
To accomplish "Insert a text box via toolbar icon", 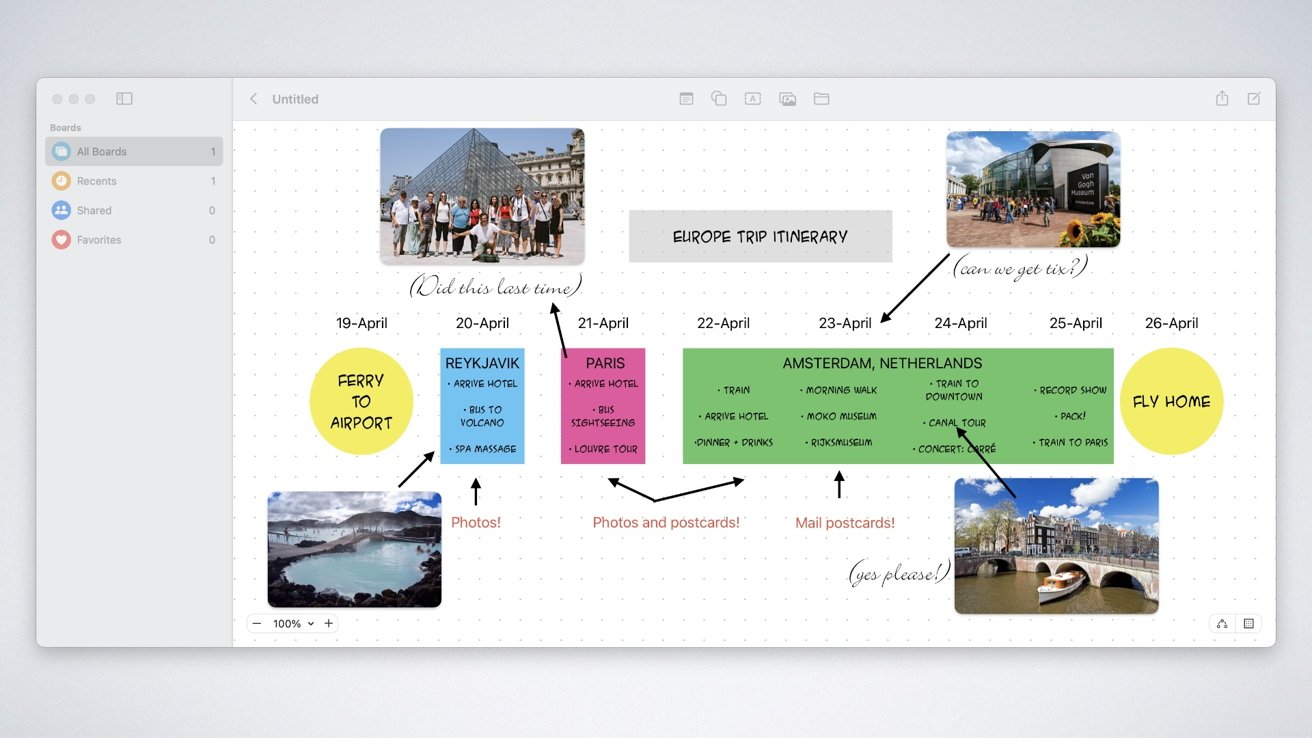I will click(x=753, y=99).
